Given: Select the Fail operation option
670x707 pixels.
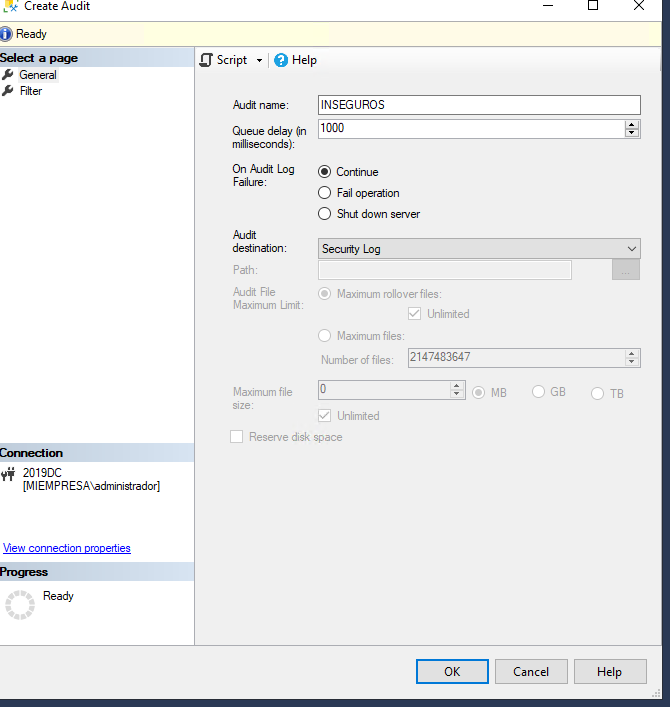Looking at the screenshot, I should coord(324,193).
